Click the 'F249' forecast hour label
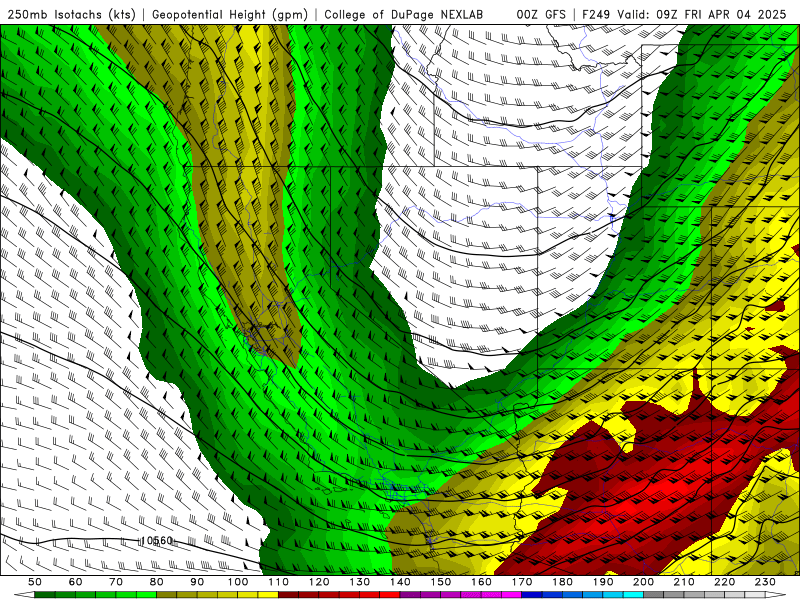 click(x=596, y=15)
